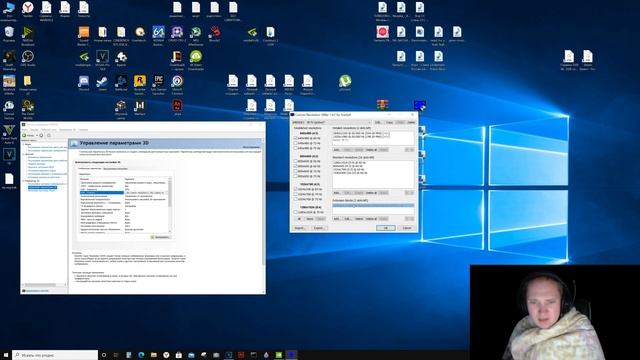Click the Import button in CRU
The height and width of the screenshot is (360, 640).
point(300,228)
